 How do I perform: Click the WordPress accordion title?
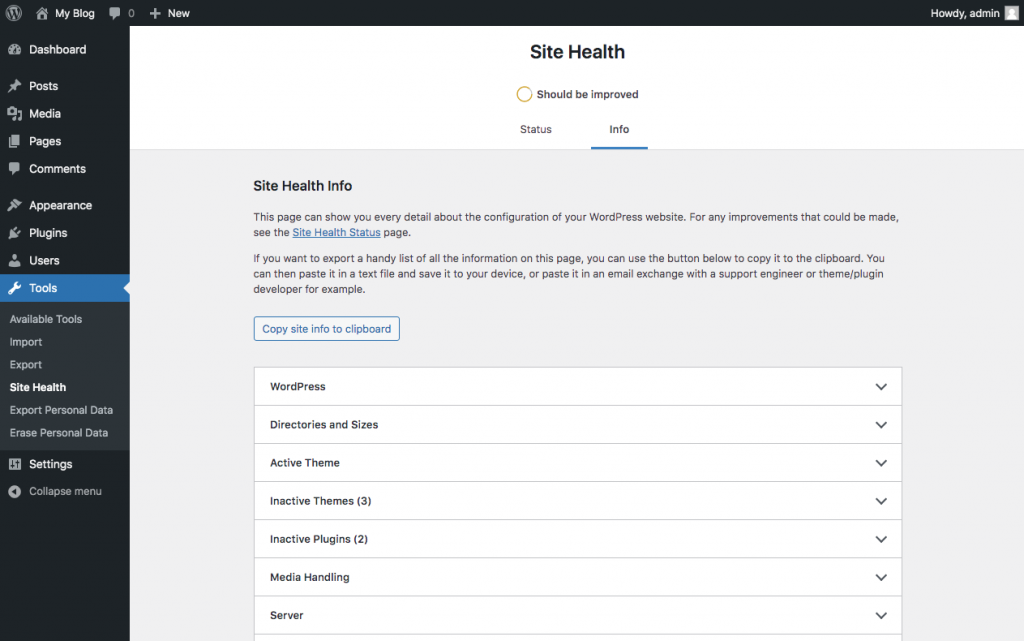(298, 386)
